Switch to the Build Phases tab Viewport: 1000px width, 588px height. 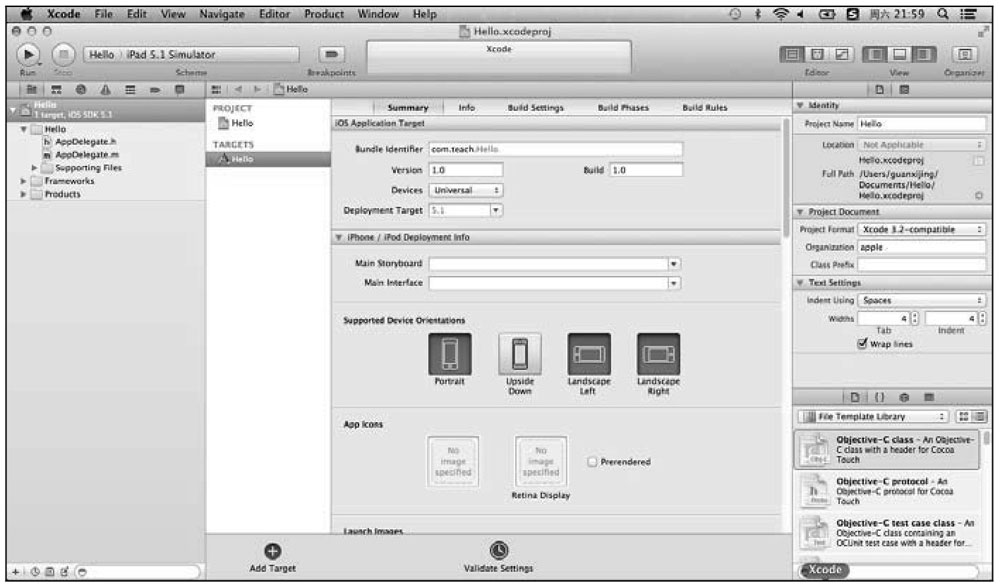[623, 108]
